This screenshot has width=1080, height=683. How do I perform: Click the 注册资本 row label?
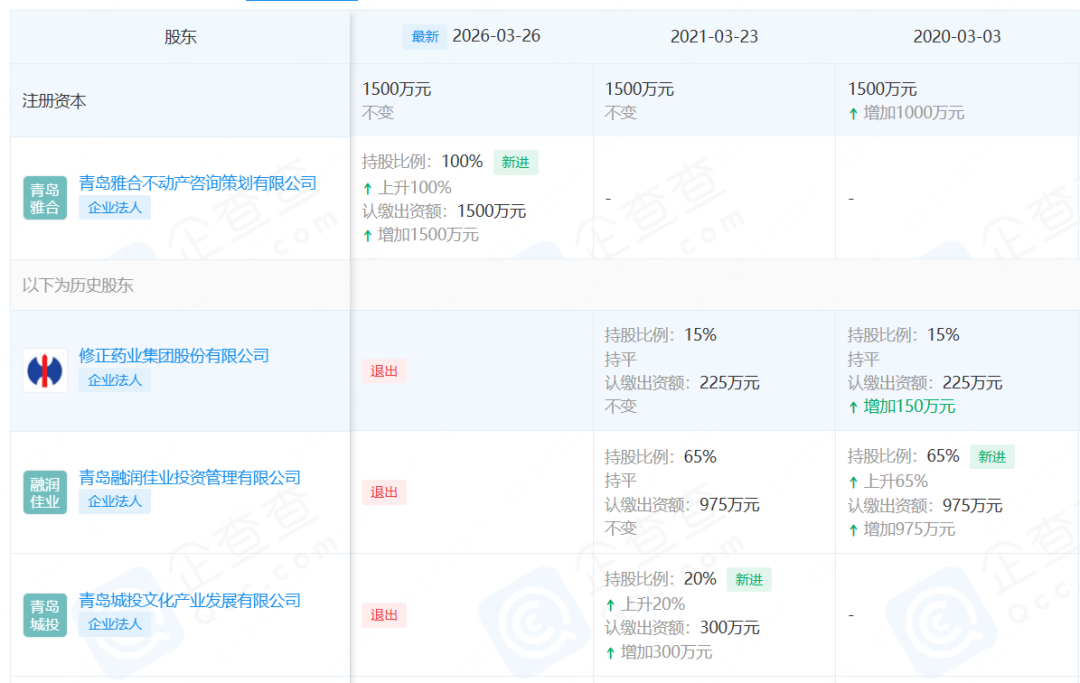point(54,101)
